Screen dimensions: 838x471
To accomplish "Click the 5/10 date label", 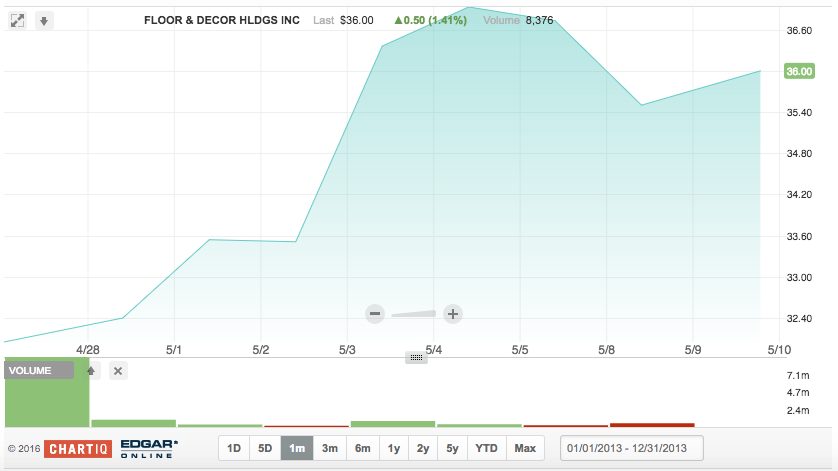I will (x=779, y=350).
